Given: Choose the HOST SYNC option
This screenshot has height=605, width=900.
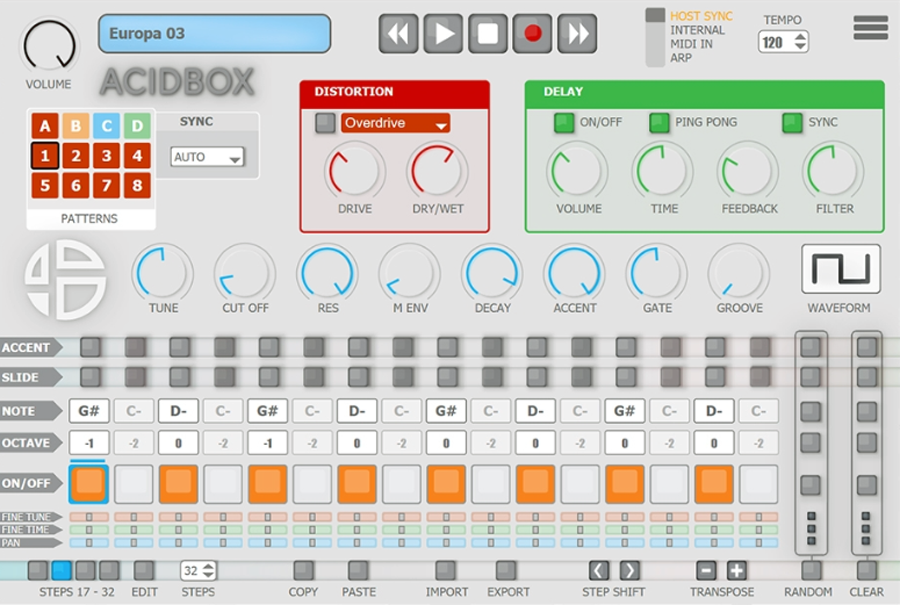Looking at the screenshot, I should pyautogui.click(x=701, y=16).
